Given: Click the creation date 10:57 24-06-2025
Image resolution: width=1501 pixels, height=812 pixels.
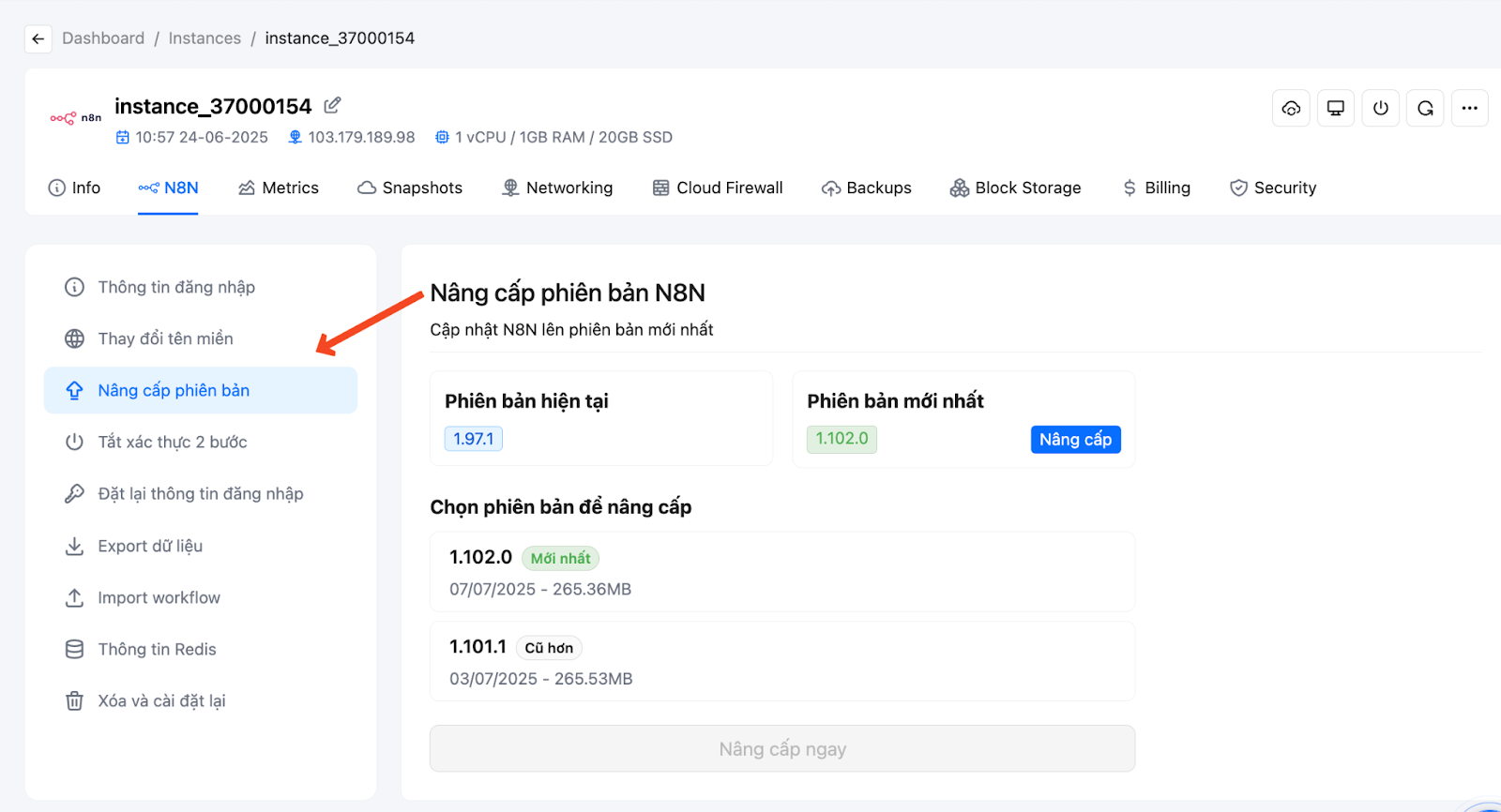Looking at the screenshot, I should 202,137.
